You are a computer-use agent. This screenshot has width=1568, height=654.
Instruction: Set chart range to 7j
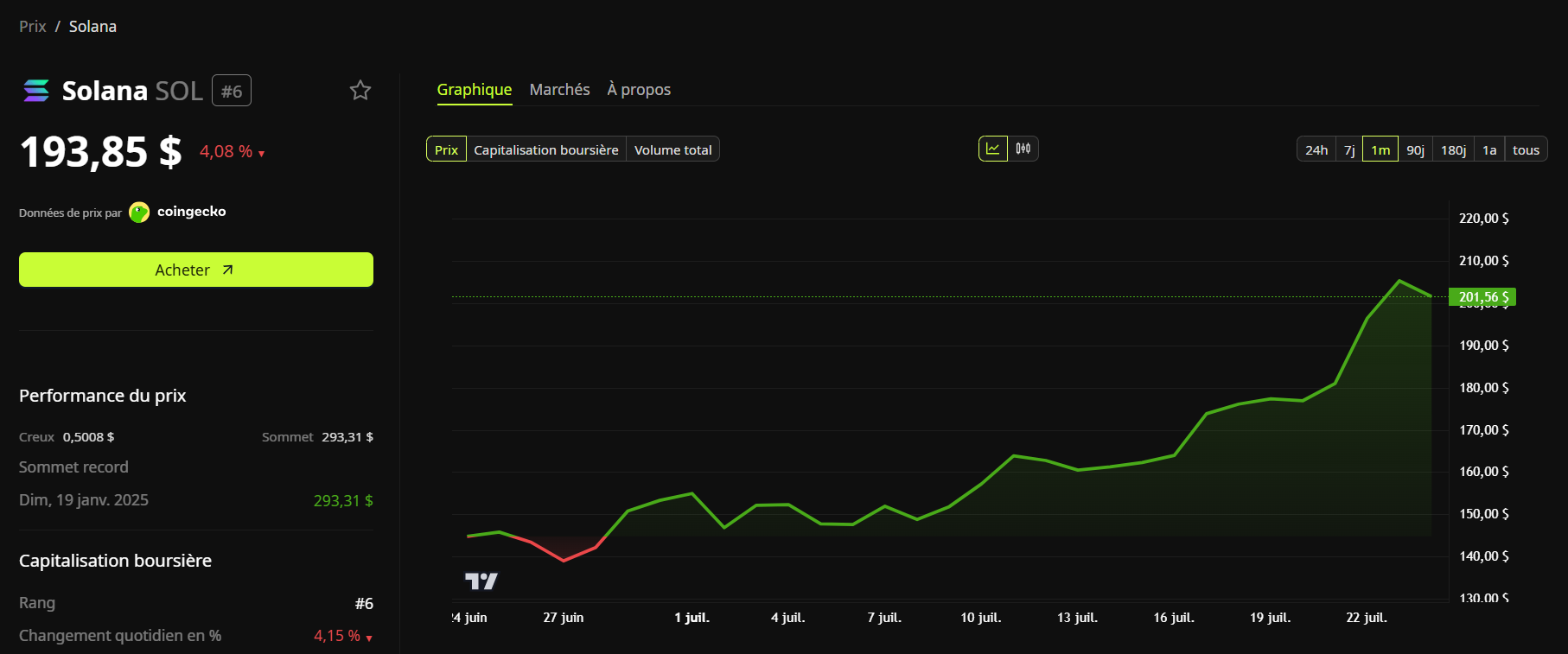coord(1349,149)
